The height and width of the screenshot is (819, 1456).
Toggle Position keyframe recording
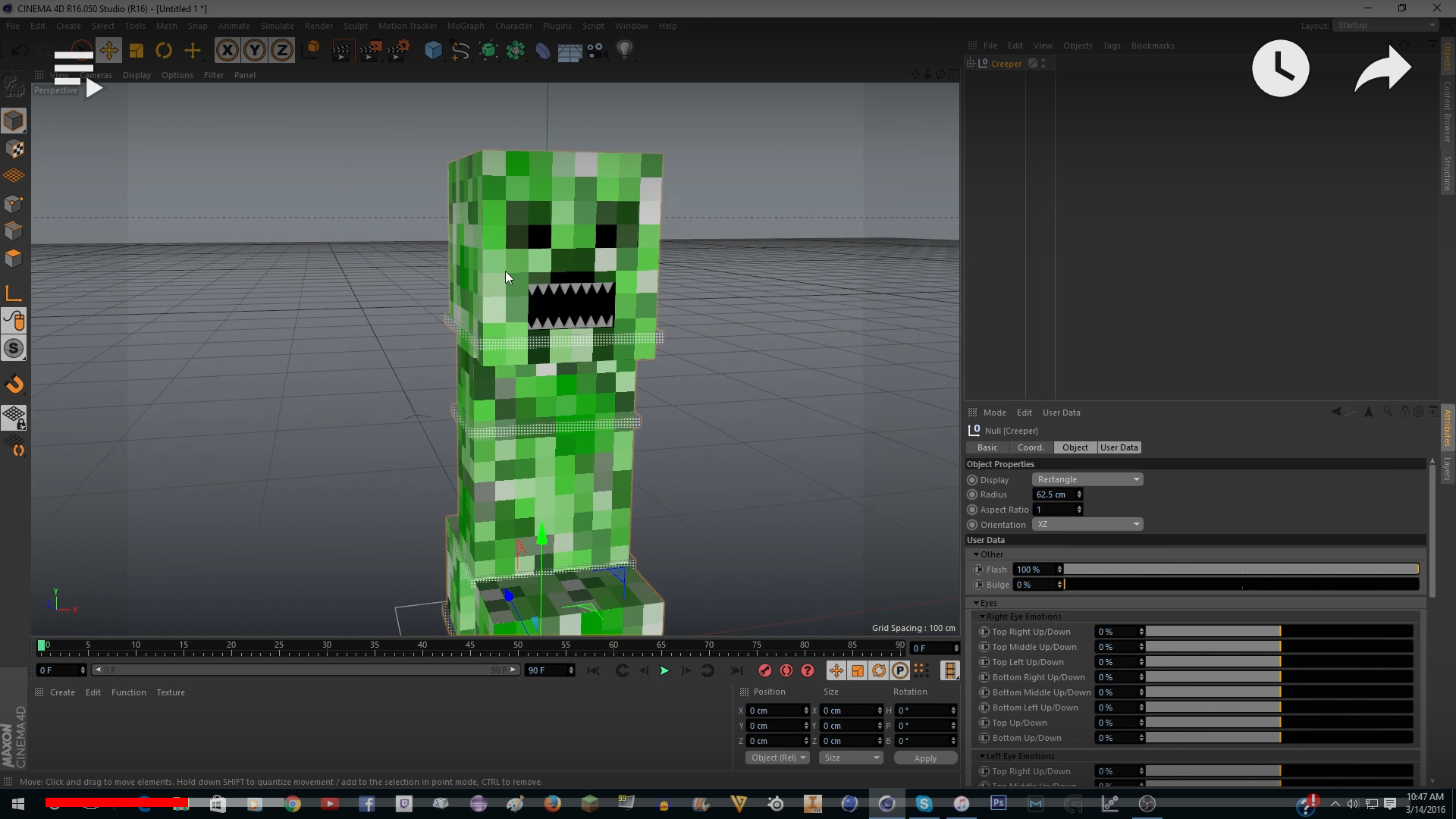836,670
